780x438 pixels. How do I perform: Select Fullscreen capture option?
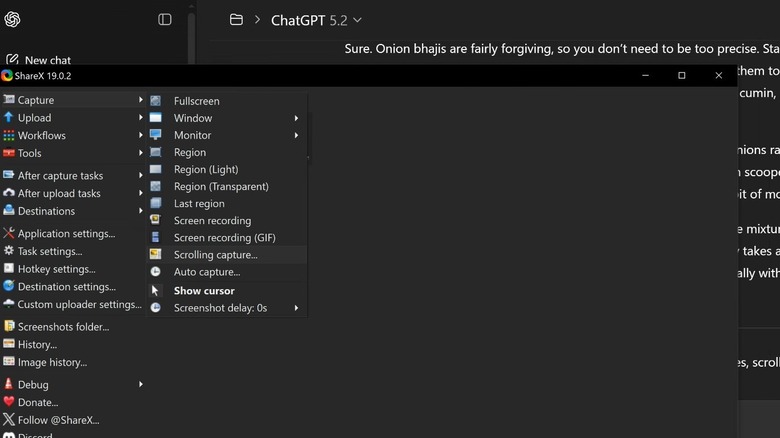coord(196,101)
